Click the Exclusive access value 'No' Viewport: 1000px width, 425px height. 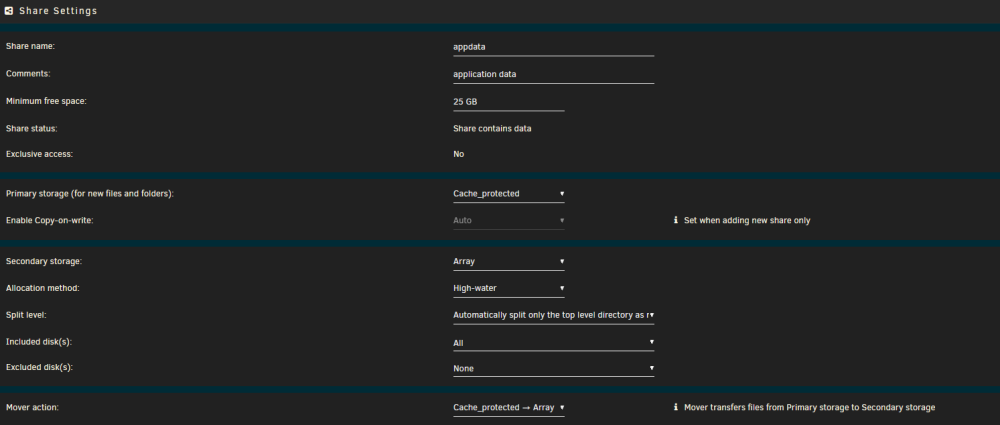(x=459, y=154)
